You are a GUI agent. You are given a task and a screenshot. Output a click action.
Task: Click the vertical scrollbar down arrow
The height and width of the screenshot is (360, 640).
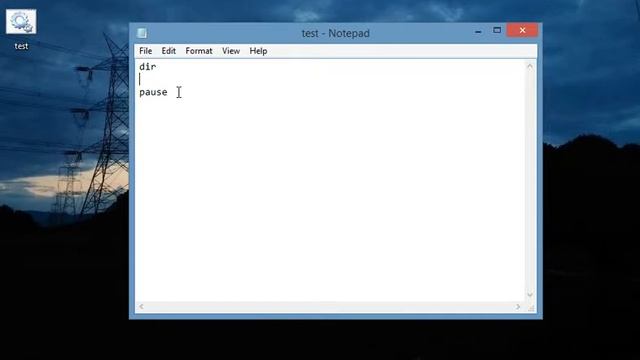coord(530,295)
